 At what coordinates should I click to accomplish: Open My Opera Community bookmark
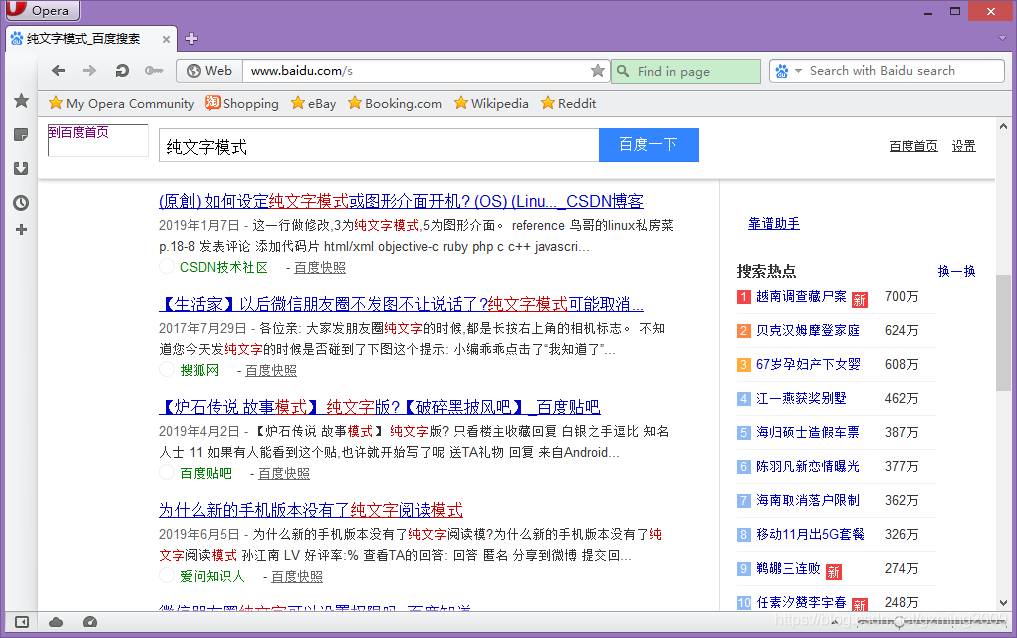(121, 104)
